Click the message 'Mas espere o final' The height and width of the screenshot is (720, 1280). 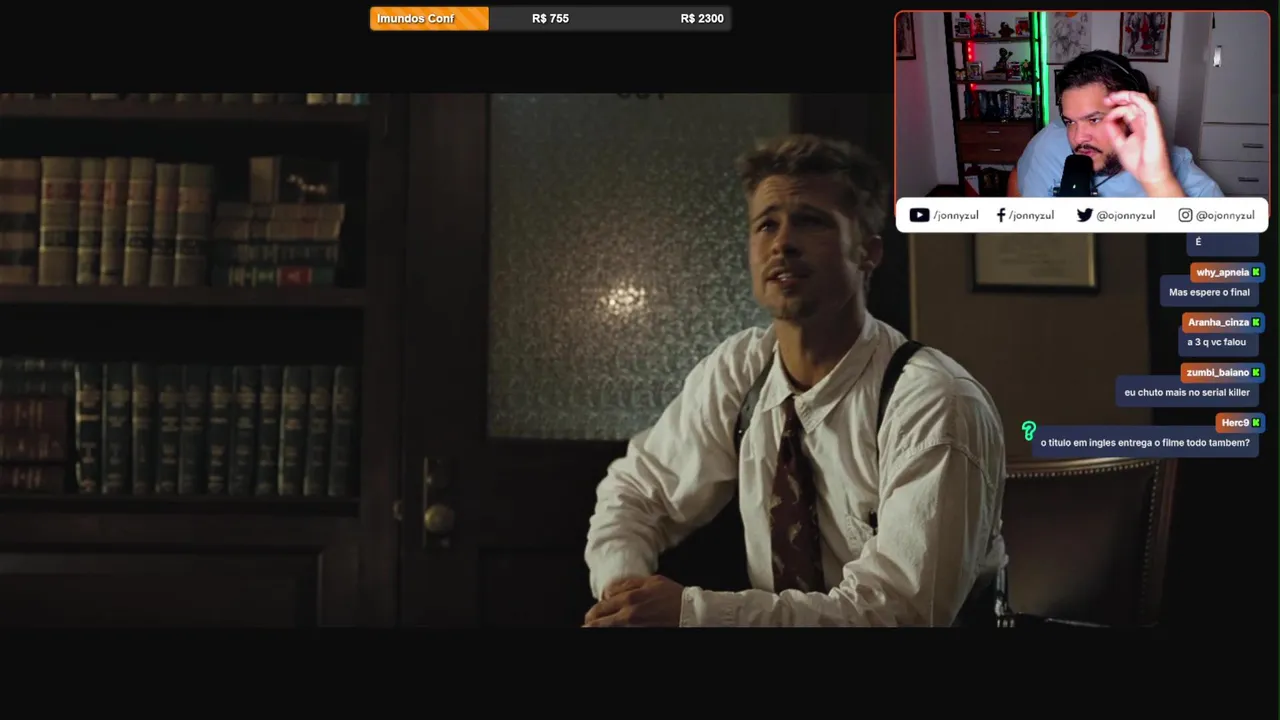(1209, 292)
